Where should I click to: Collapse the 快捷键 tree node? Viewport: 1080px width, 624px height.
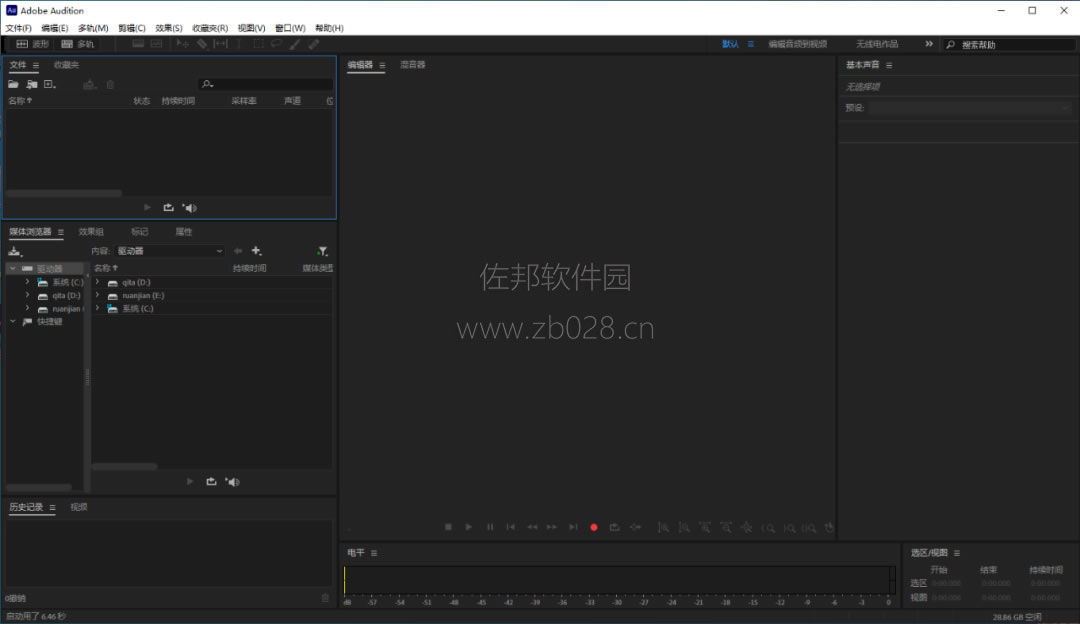click(x=12, y=322)
